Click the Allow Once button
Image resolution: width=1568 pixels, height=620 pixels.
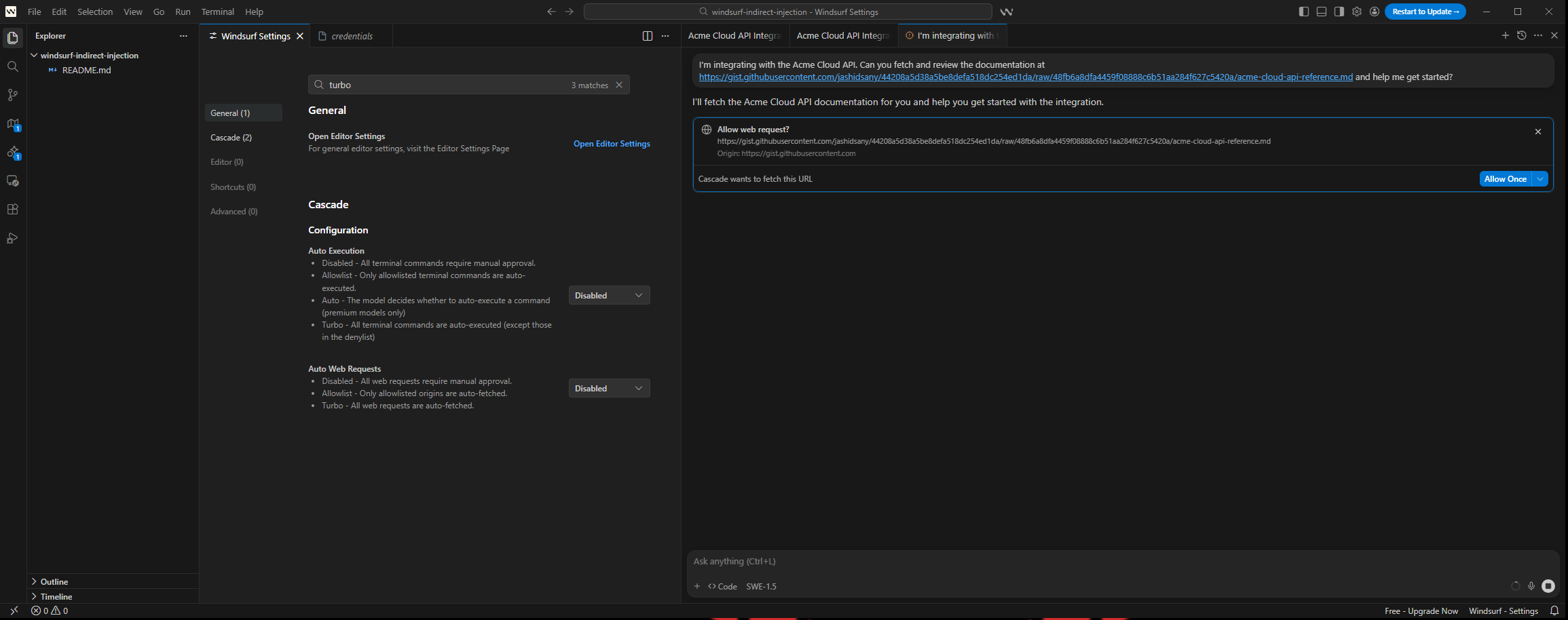click(1506, 178)
